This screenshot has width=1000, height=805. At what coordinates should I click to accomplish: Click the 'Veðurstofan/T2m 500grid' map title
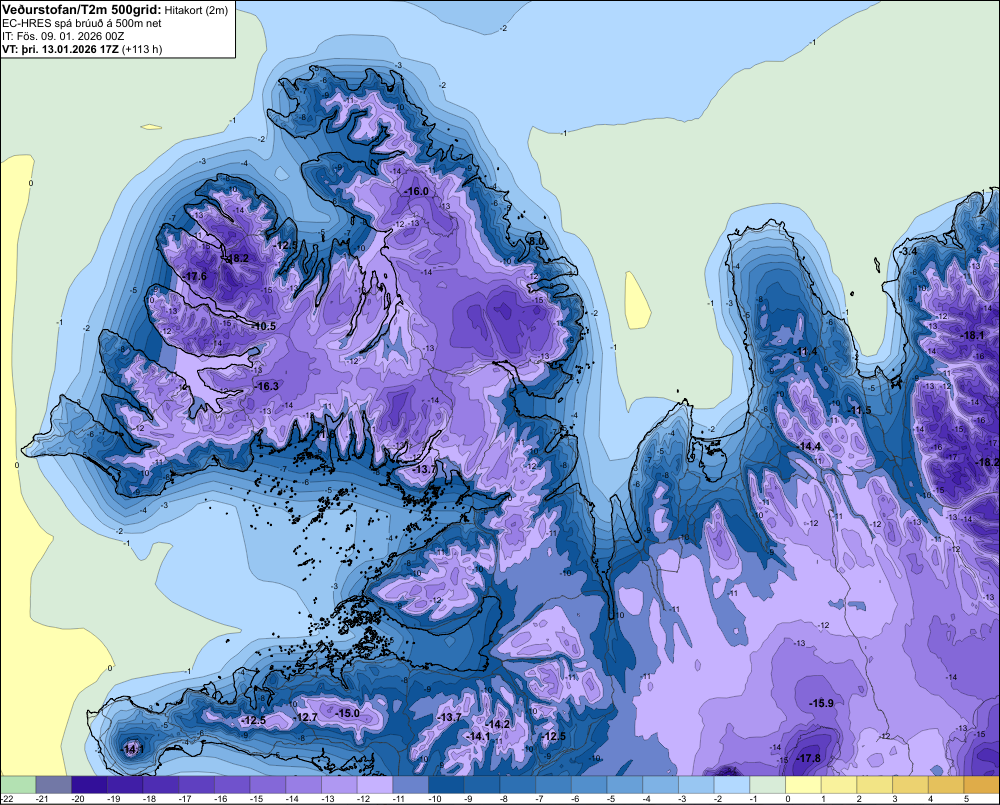point(81,9)
